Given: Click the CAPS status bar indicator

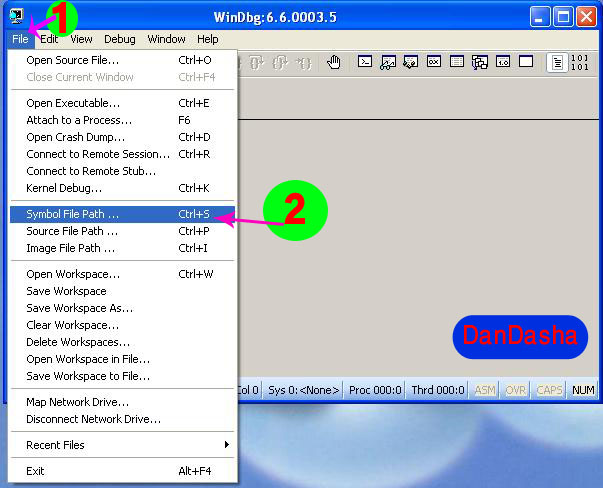Looking at the screenshot, I should (x=549, y=390).
